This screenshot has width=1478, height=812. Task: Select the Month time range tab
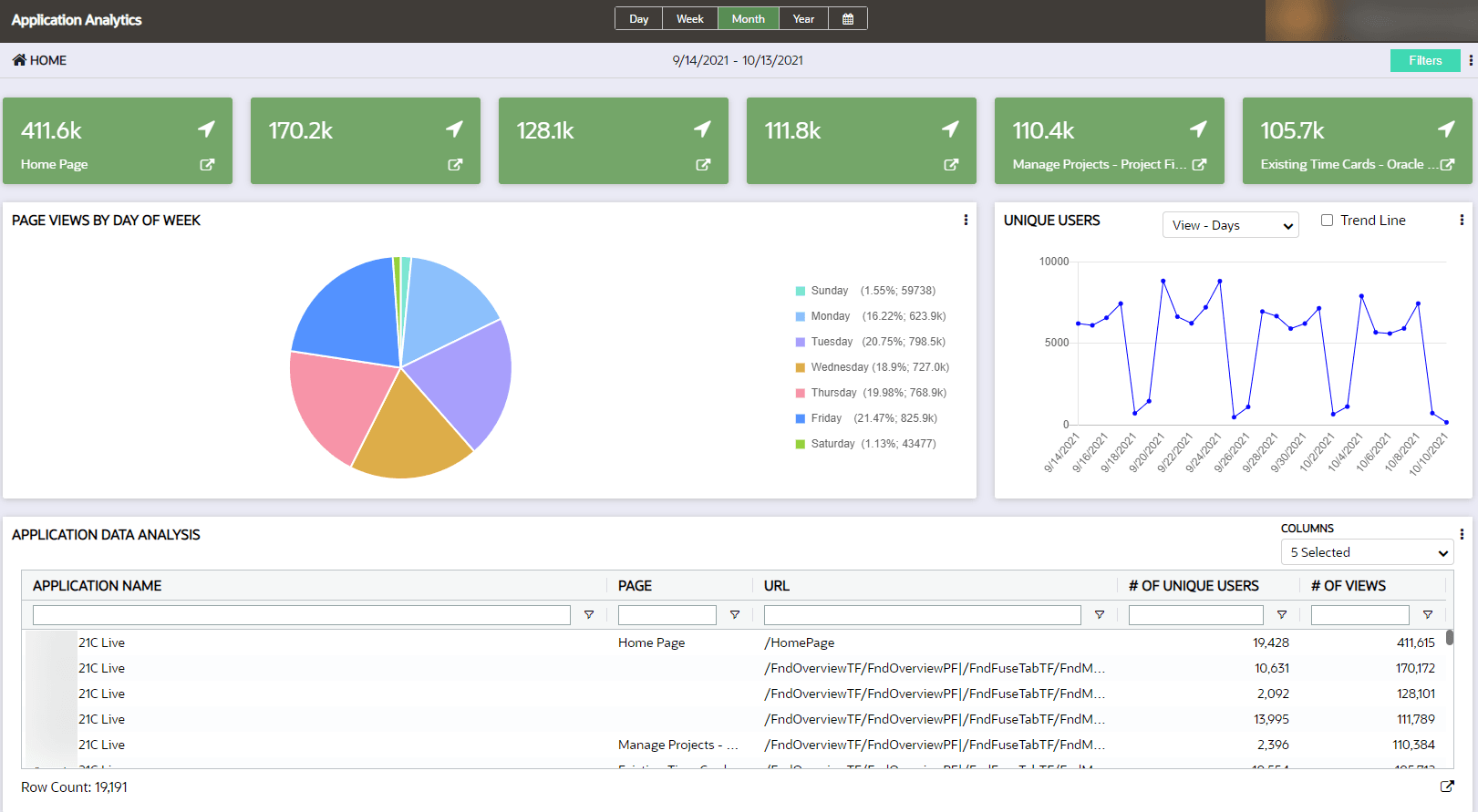(749, 19)
